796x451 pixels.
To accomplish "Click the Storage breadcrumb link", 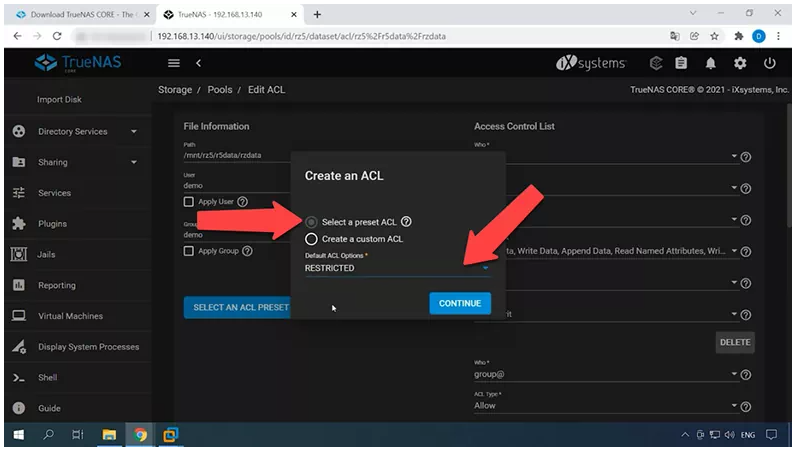I will pyautogui.click(x=175, y=90).
